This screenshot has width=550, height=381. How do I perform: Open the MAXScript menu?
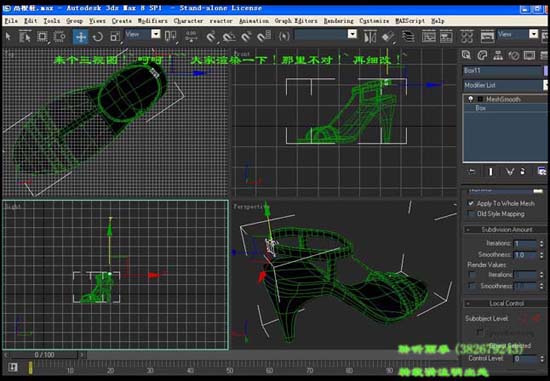tap(410, 21)
